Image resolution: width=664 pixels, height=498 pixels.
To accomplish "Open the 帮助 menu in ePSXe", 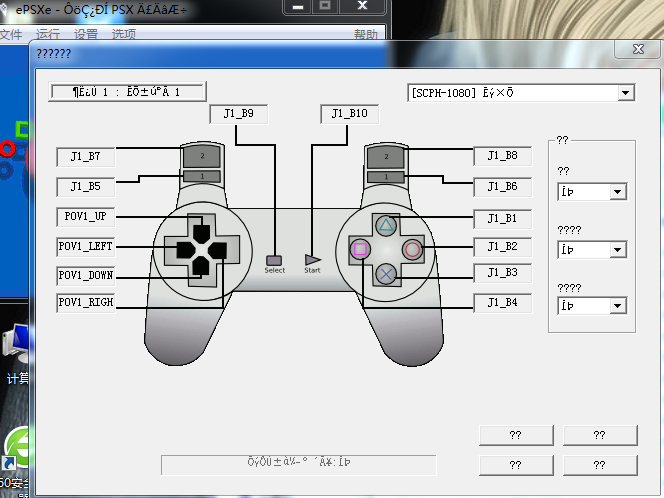I will pos(365,34).
